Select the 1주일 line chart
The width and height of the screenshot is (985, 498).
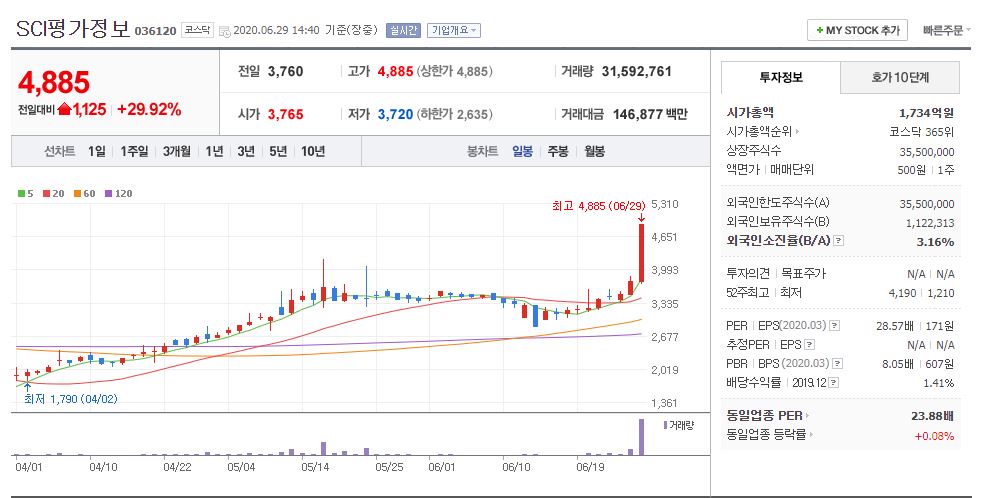(x=134, y=151)
